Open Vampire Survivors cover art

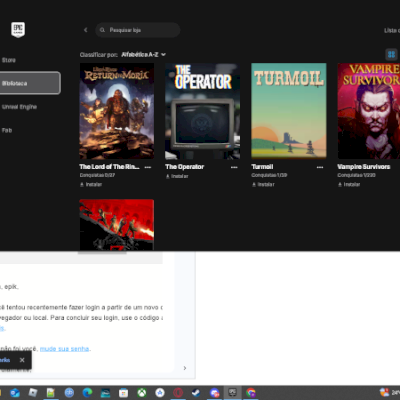point(369,111)
